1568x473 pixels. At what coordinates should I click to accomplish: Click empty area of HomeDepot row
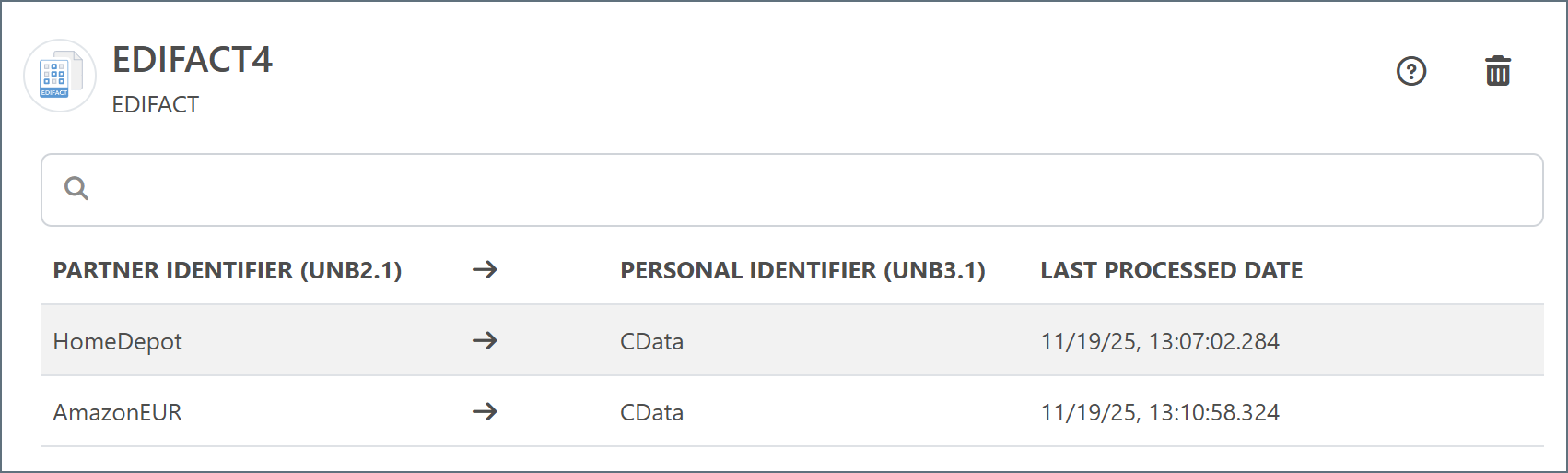pyautogui.click(x=1410, y=341)
